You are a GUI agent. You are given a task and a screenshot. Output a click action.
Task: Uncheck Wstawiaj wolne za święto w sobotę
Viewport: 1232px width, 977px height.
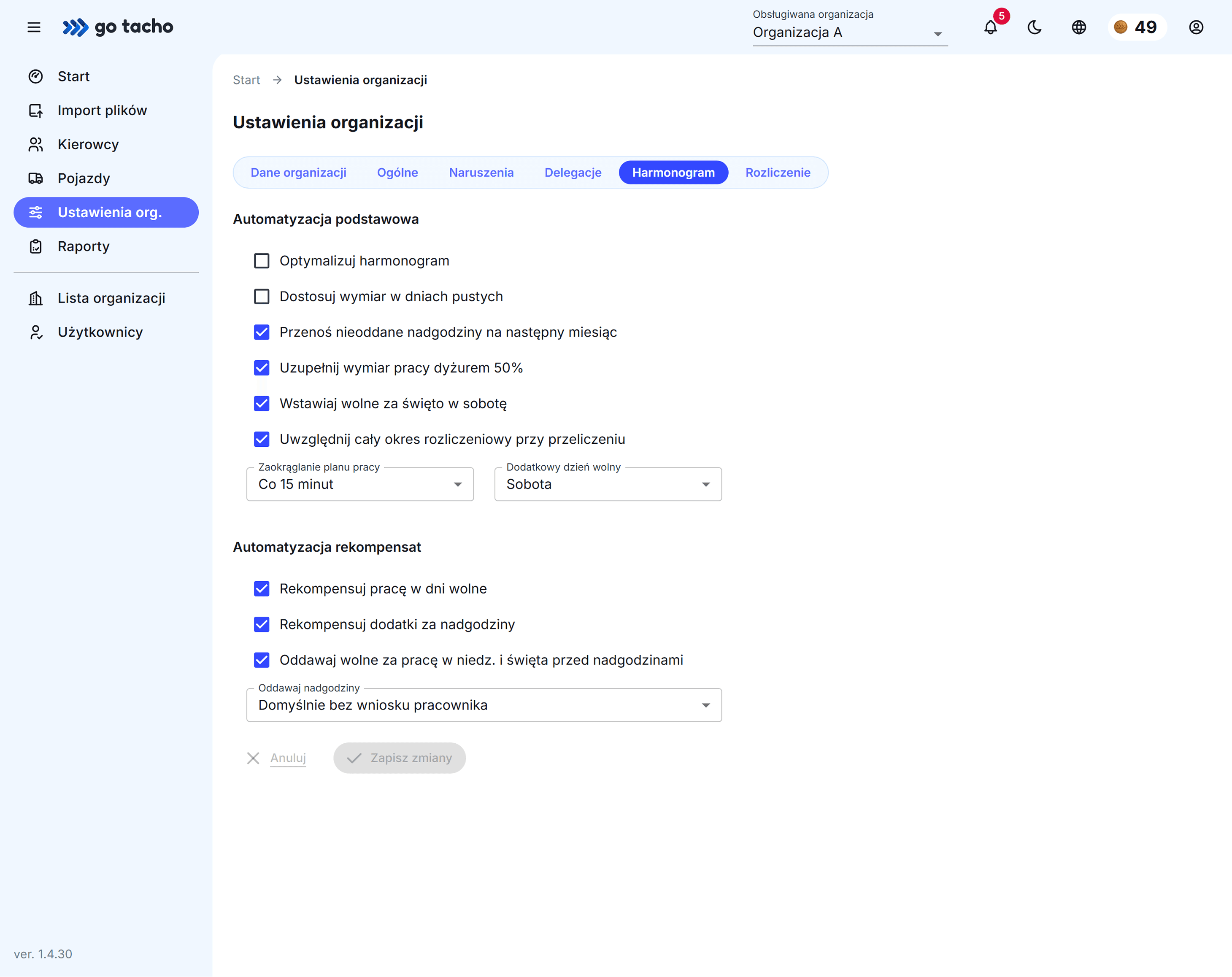[262, 404]
